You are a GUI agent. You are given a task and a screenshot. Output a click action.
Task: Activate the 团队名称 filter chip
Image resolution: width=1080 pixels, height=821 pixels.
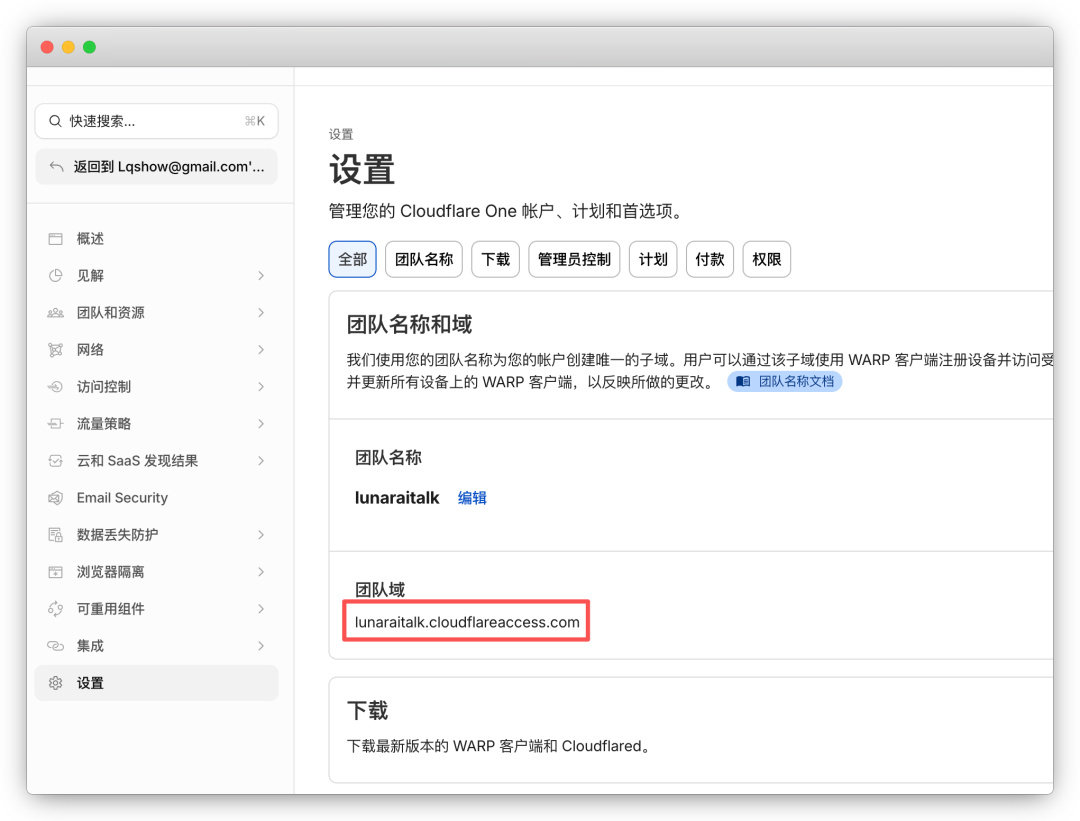tap(423, 259)
